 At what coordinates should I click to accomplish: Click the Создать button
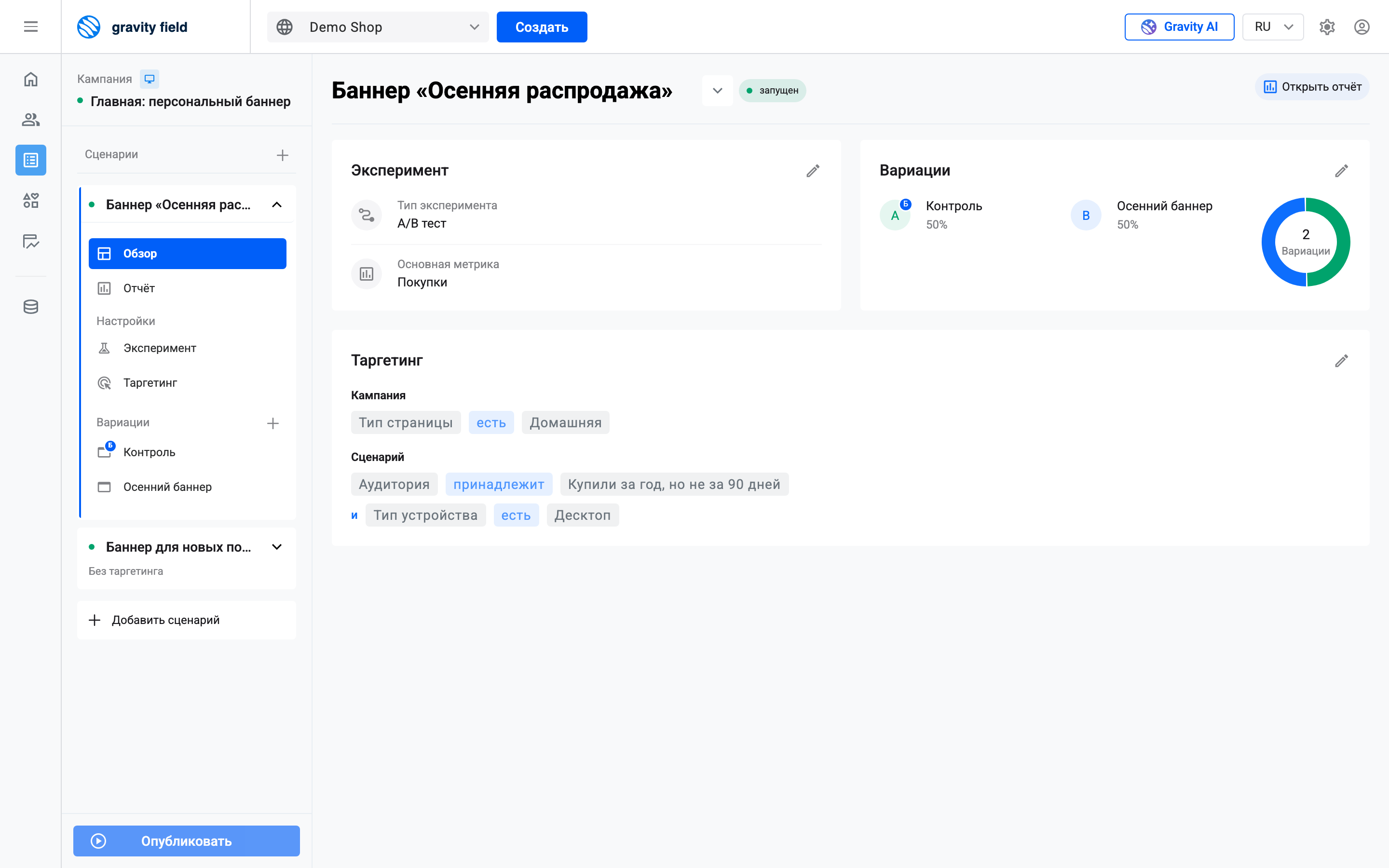click(x=542, y=27)
